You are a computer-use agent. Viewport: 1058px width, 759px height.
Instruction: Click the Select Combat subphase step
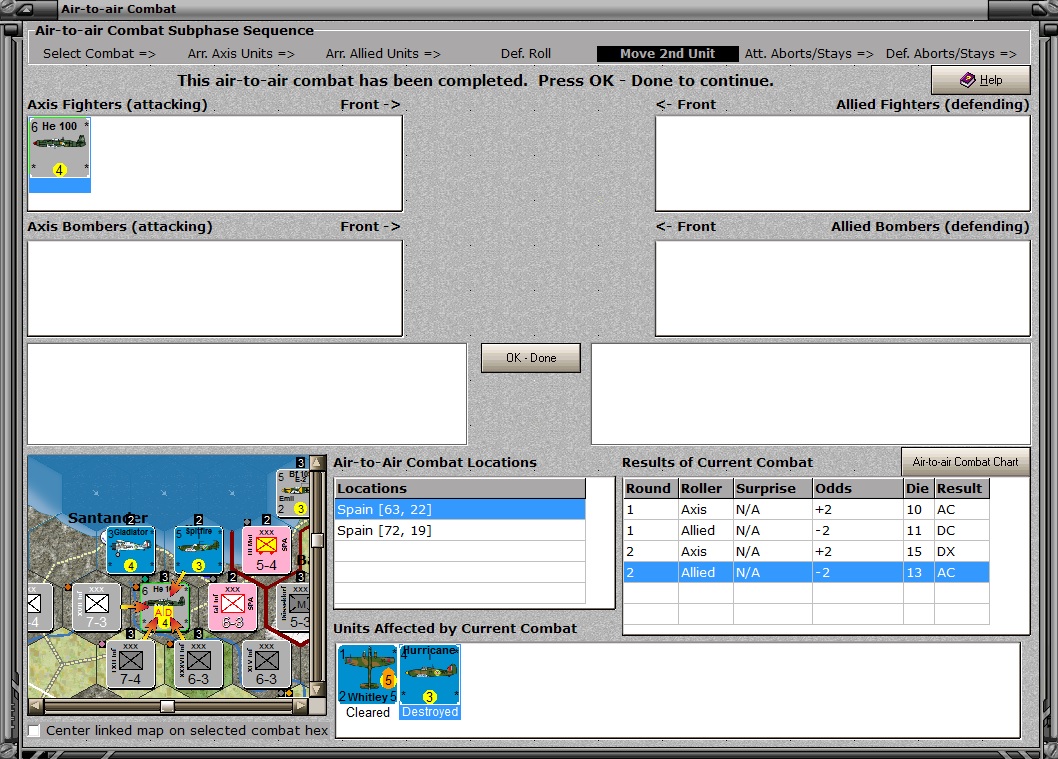pos(99,53)
